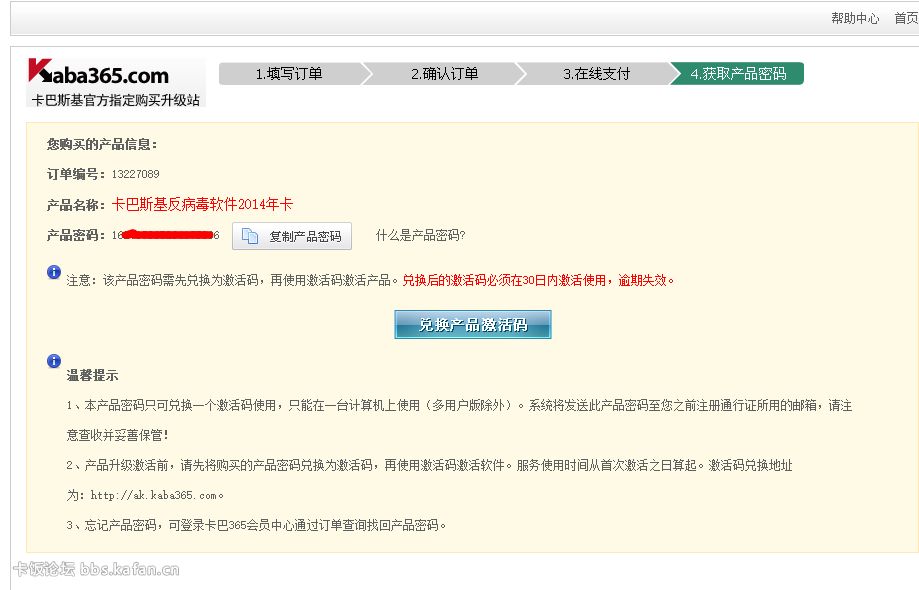Click the 订单编号 label
The height and width of the screenshot is (590, 919).
[x=76, y=174]
